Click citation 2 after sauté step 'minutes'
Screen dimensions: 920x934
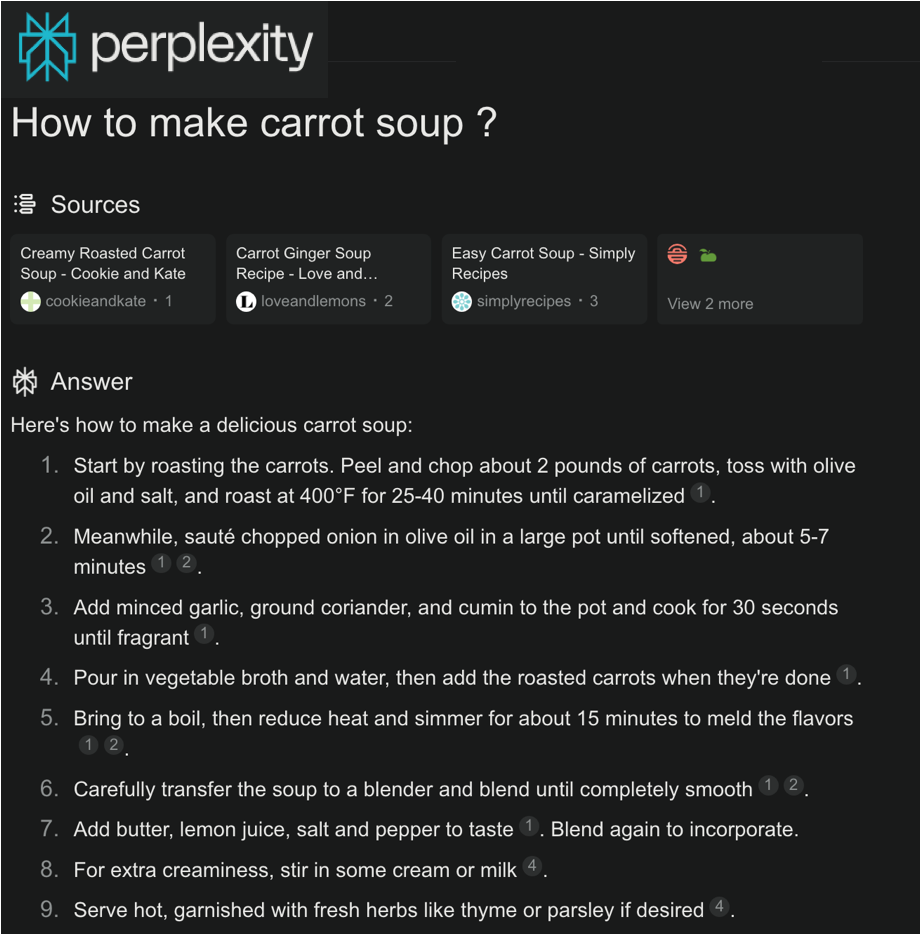click(186, 563)
